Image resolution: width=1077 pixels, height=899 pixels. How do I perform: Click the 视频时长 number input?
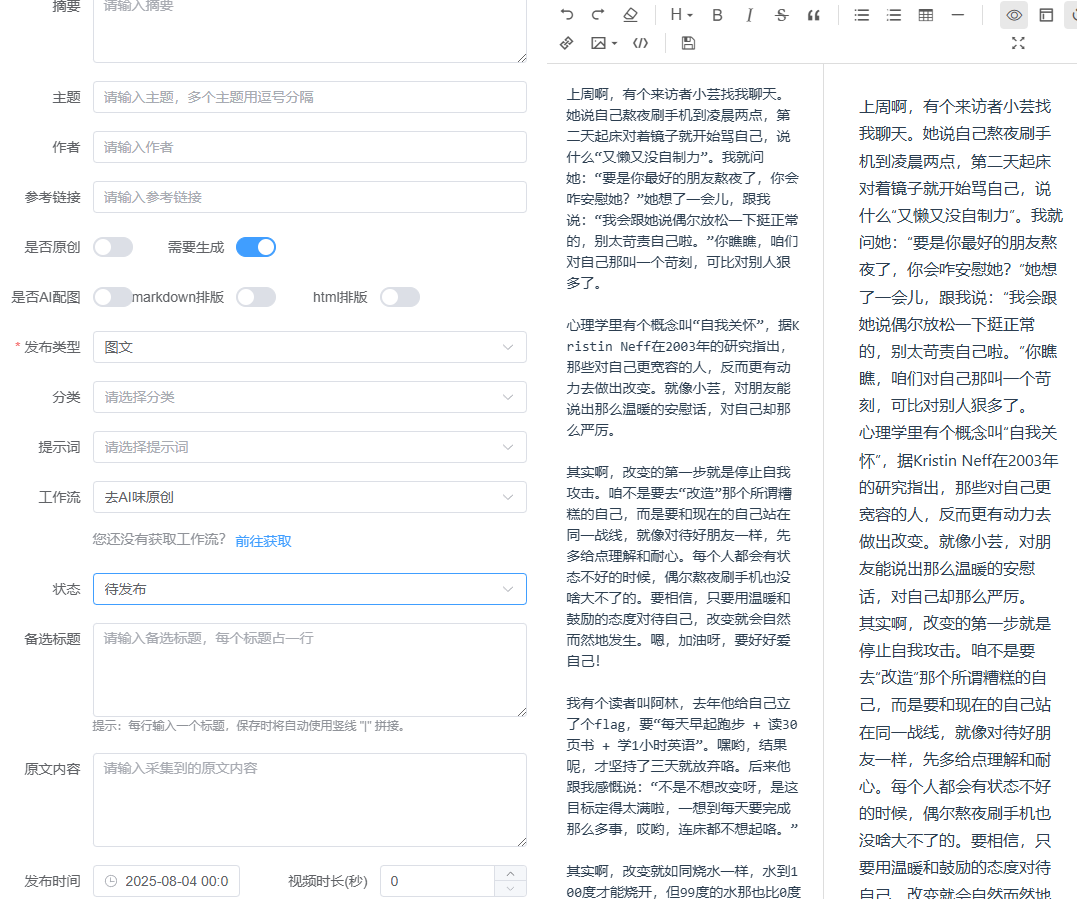click(437, 881)
